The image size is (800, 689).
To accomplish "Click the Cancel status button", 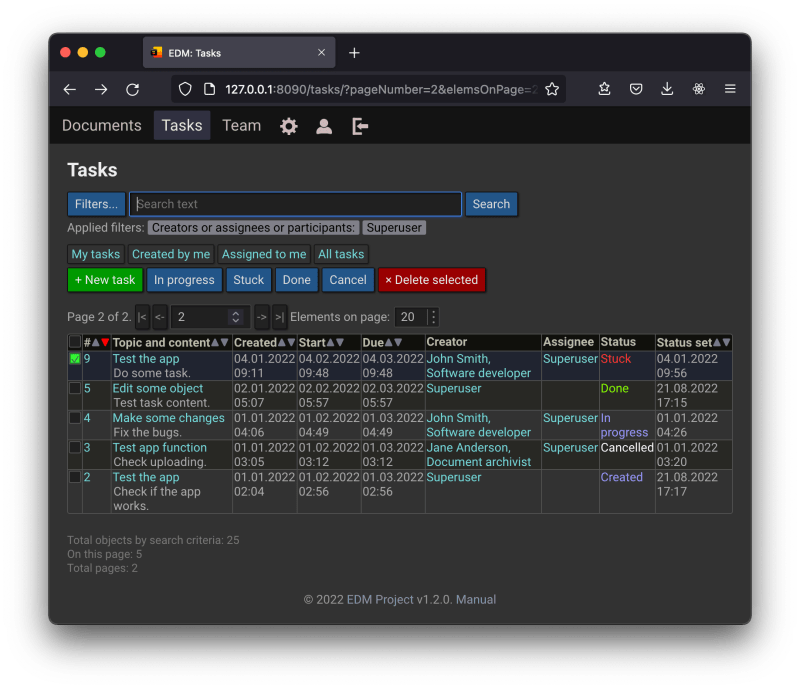I will [347, 280].
